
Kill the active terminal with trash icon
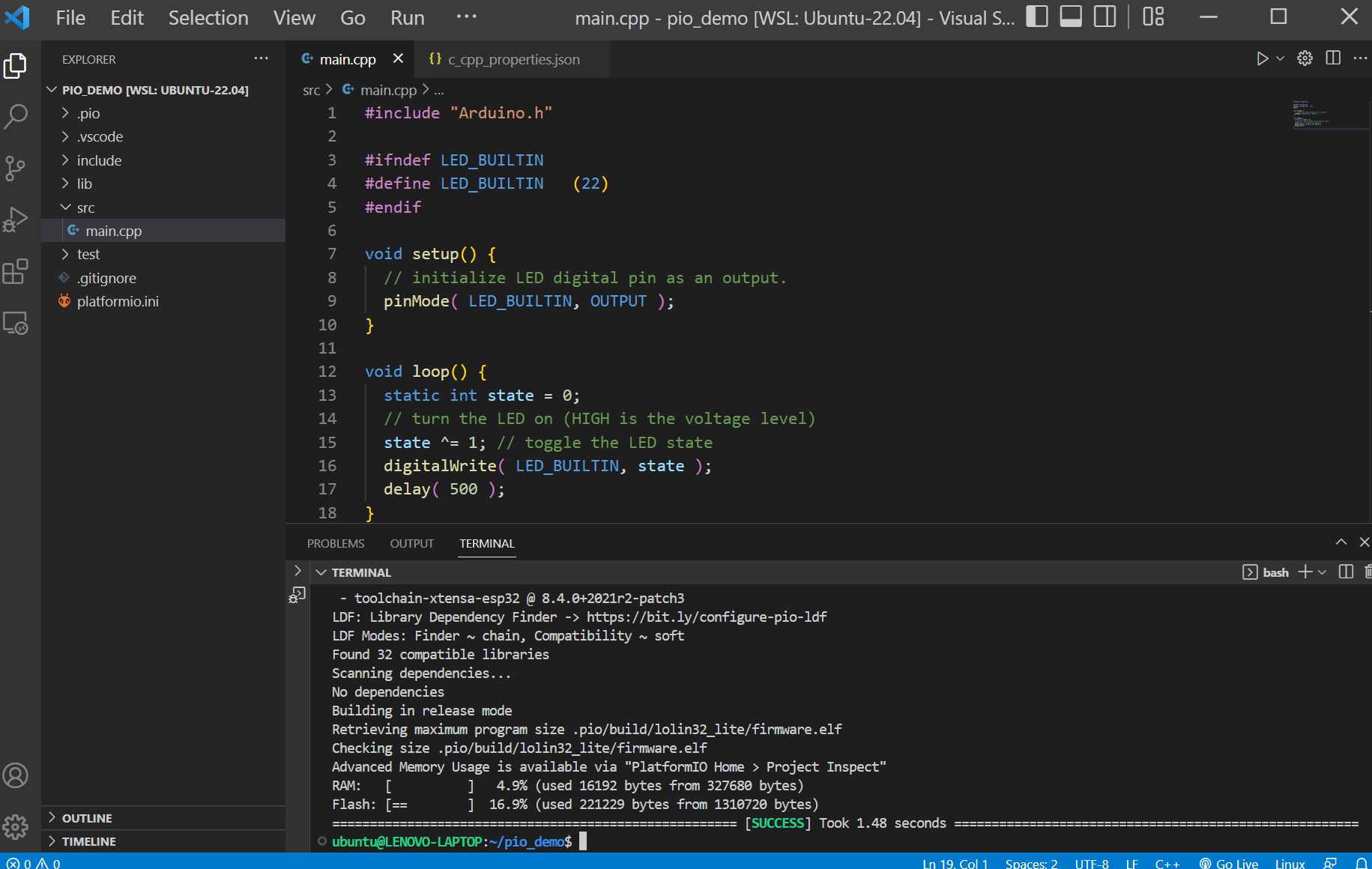[x=1366, y=572]
